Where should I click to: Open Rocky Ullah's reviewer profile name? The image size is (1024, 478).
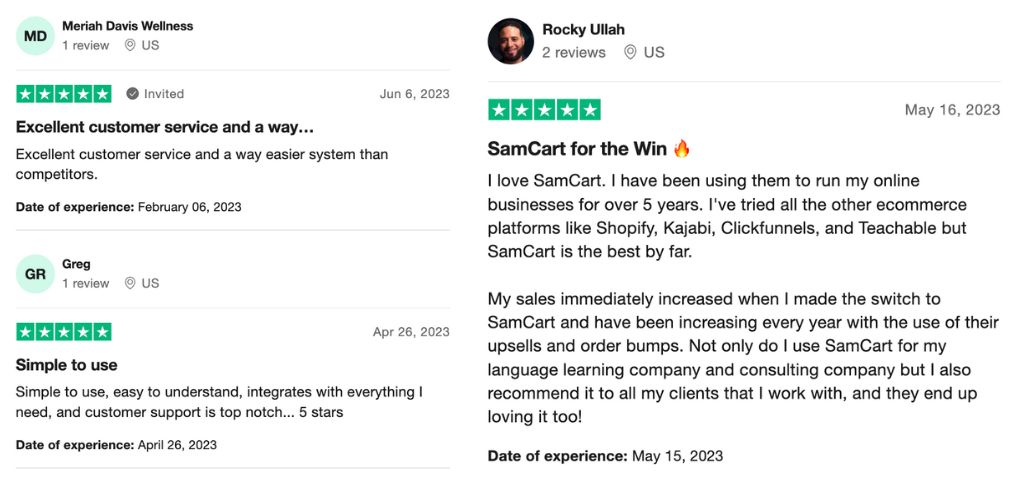point(583,30)
